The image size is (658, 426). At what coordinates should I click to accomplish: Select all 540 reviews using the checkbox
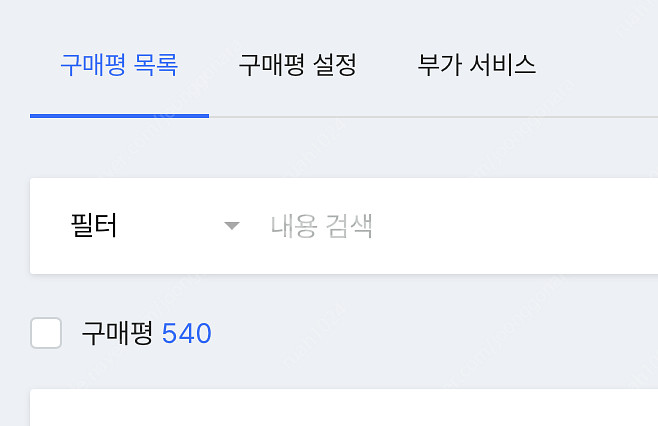[46, 333]
